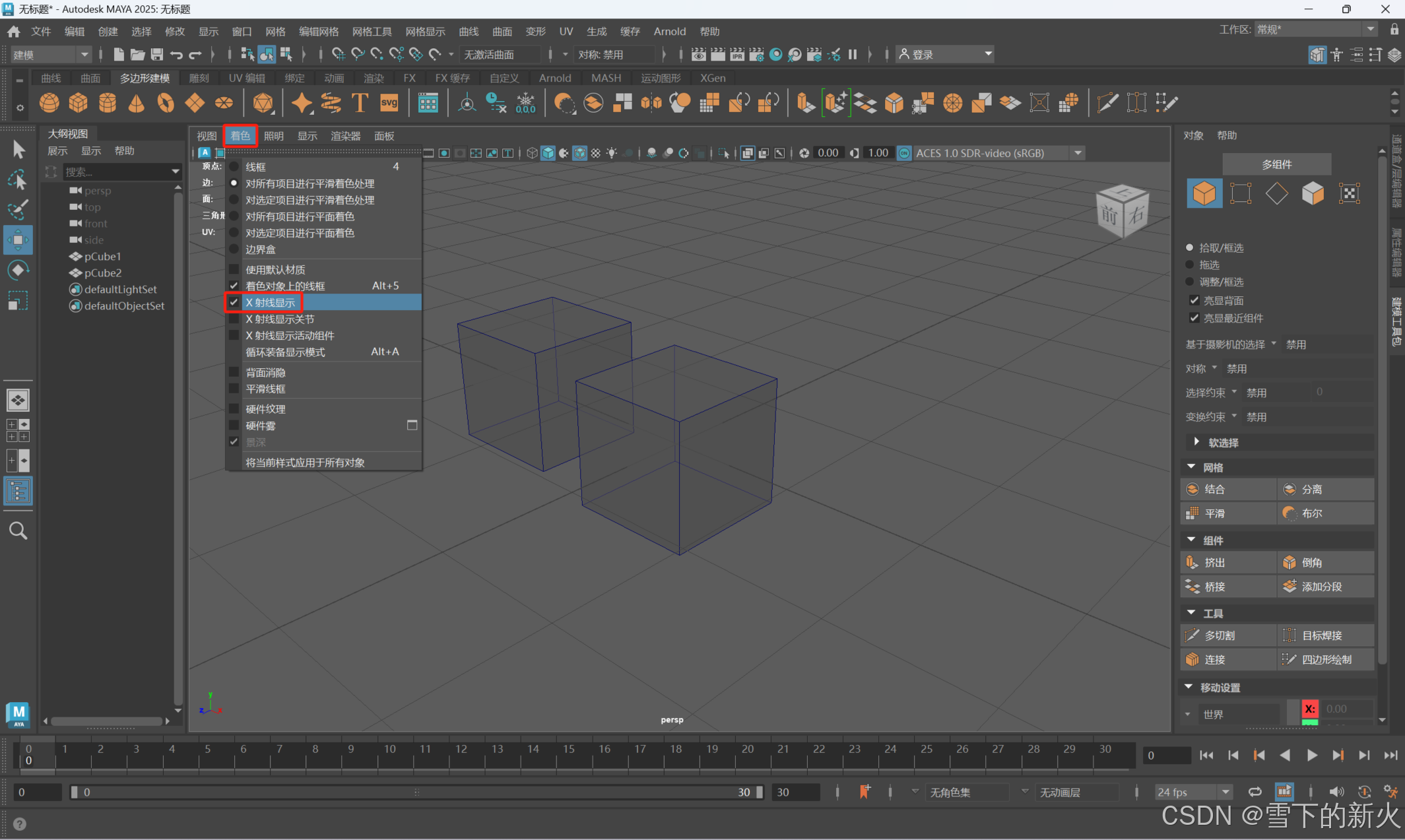Viewport: 1405px width, 840px height.
Task: Toggle the X射线显示 checkbox menu item
Action: click(x=271, y=302)
